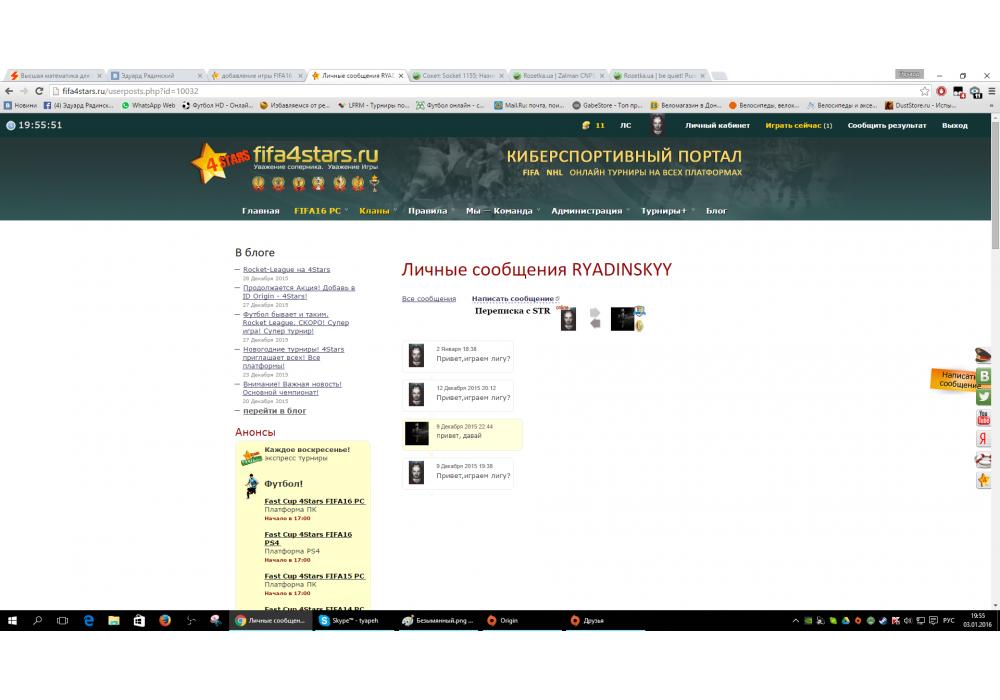This screenshot has width=1000, height=700.
Task: Switch to the Rozetka.ua Zalman browser tab
Action: point(558,75)
